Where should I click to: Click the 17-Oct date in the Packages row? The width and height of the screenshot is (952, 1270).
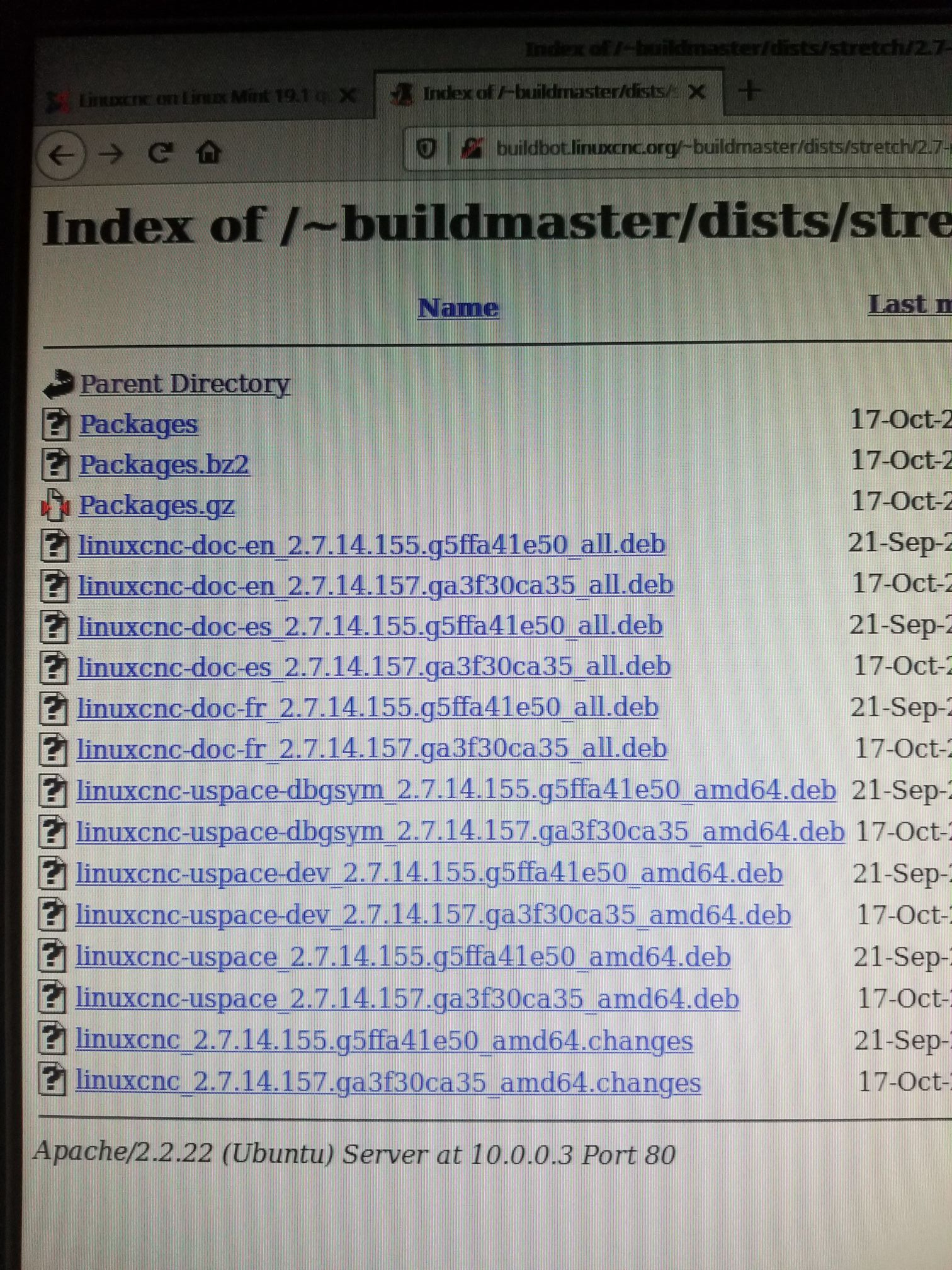901,420
